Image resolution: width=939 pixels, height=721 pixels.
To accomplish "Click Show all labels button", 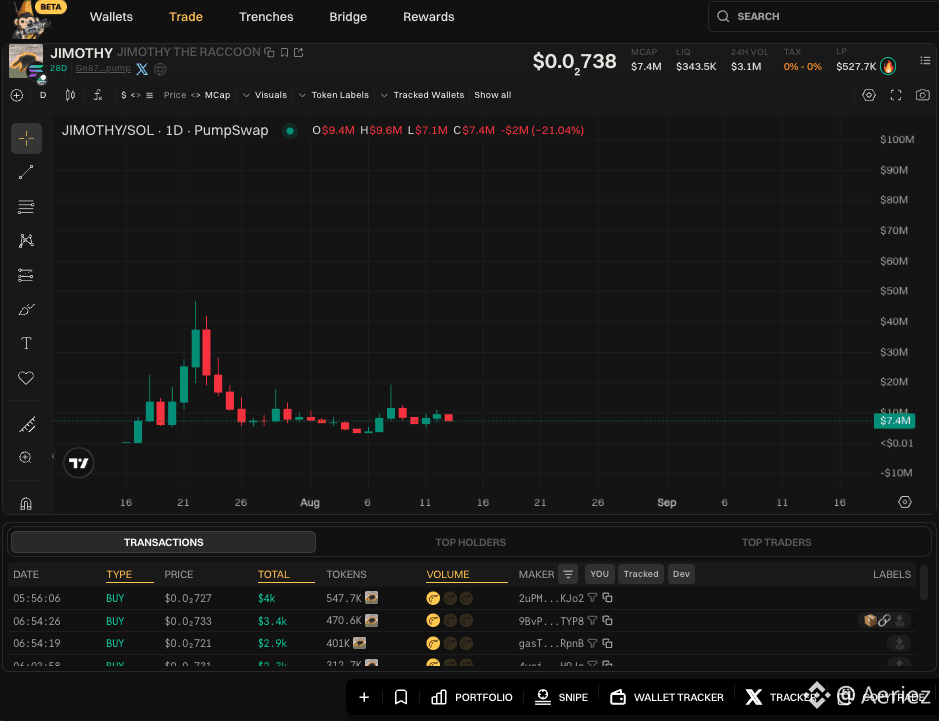I will click(493, 95).
